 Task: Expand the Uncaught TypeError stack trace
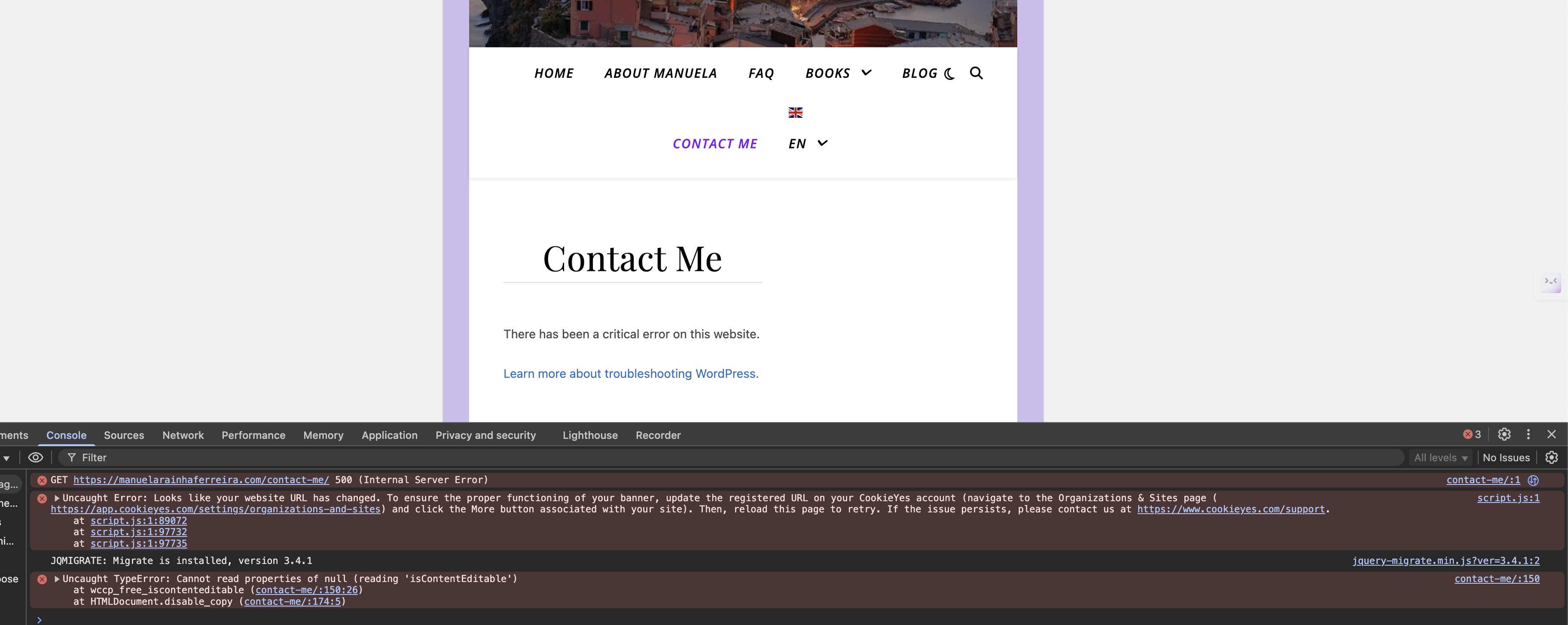pos(57,579)
